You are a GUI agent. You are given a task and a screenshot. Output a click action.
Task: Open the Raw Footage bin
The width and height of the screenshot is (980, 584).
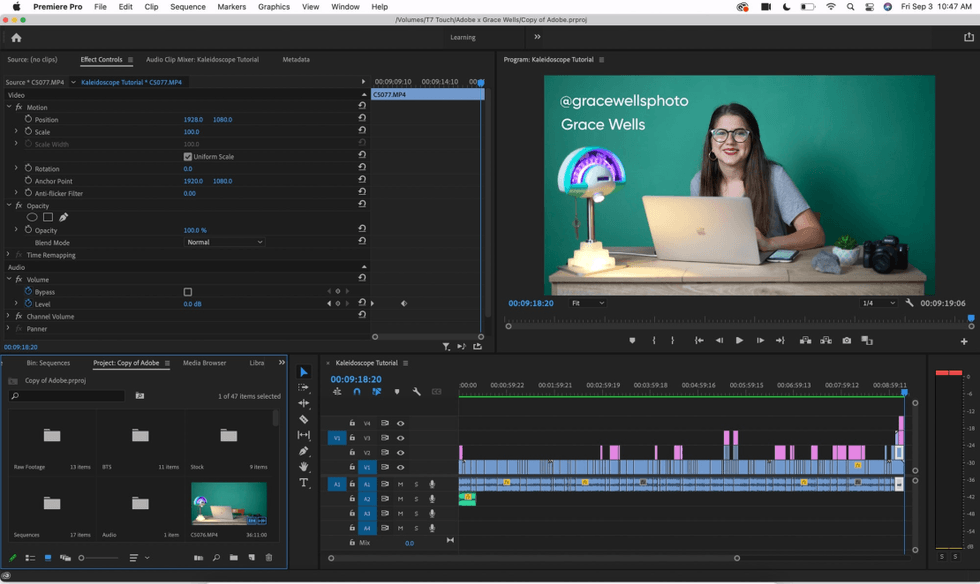click(x=52, y=435)
